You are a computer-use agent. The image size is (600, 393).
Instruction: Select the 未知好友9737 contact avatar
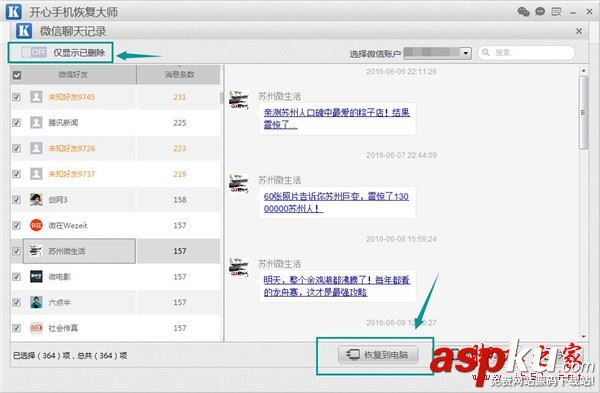[x=36, y=174]
